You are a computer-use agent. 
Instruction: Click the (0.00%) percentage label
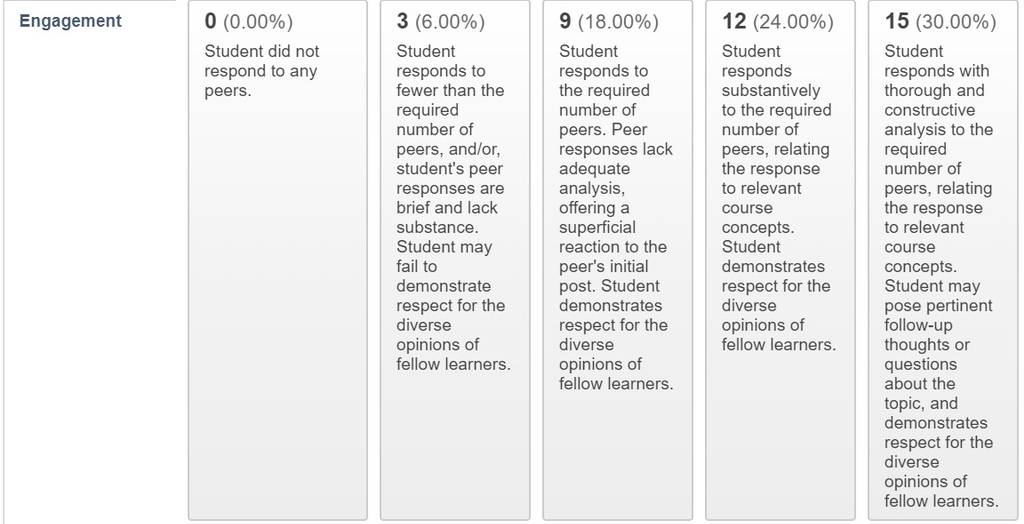[258, 22]
